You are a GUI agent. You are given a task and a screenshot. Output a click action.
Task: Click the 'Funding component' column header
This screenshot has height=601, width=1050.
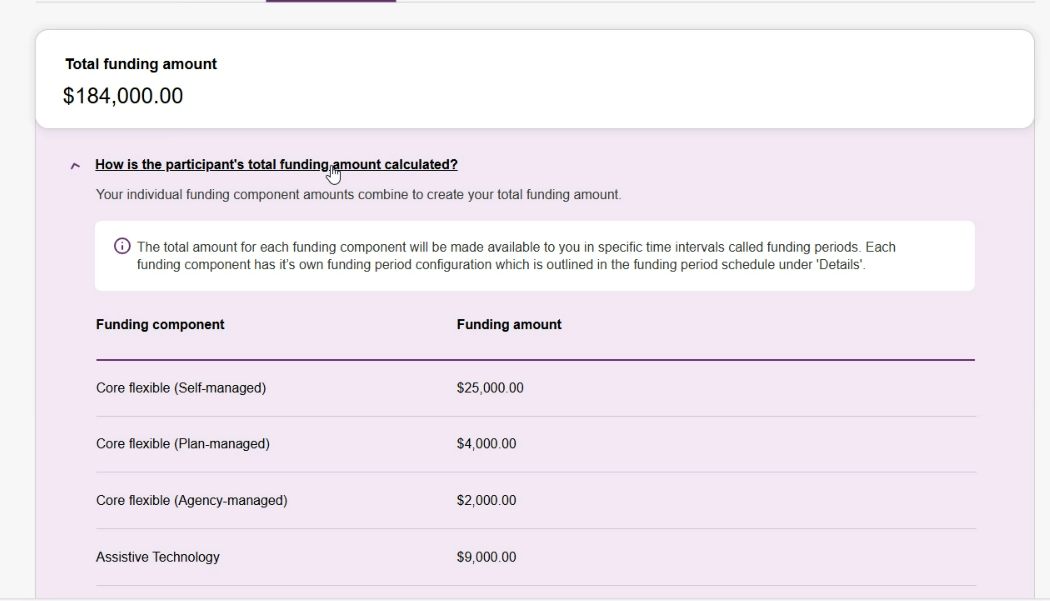(x=160, y=324)
